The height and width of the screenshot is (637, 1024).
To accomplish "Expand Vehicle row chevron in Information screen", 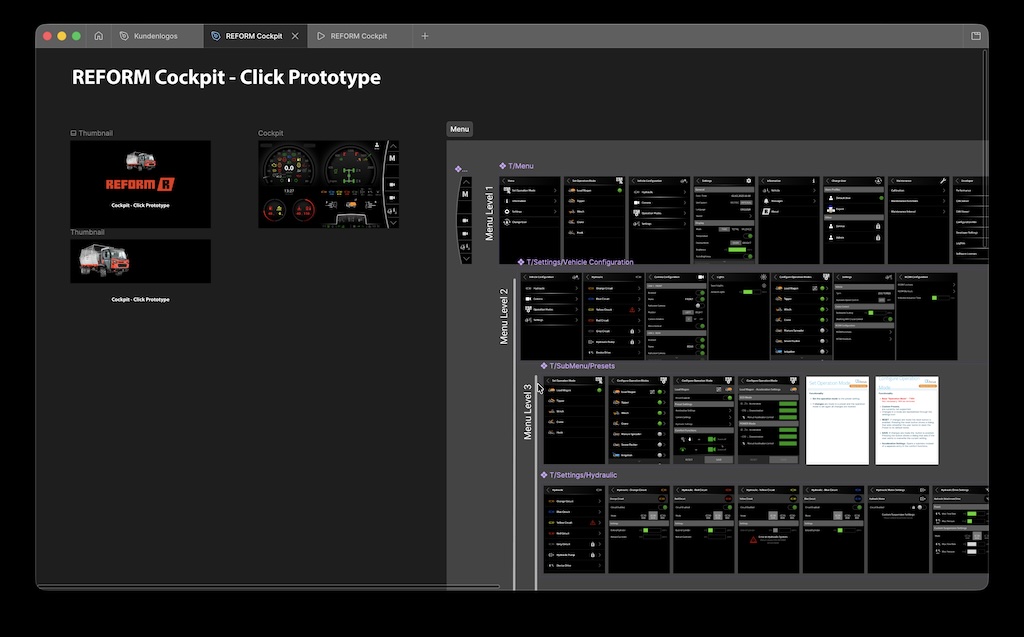I will pos(814,190).
